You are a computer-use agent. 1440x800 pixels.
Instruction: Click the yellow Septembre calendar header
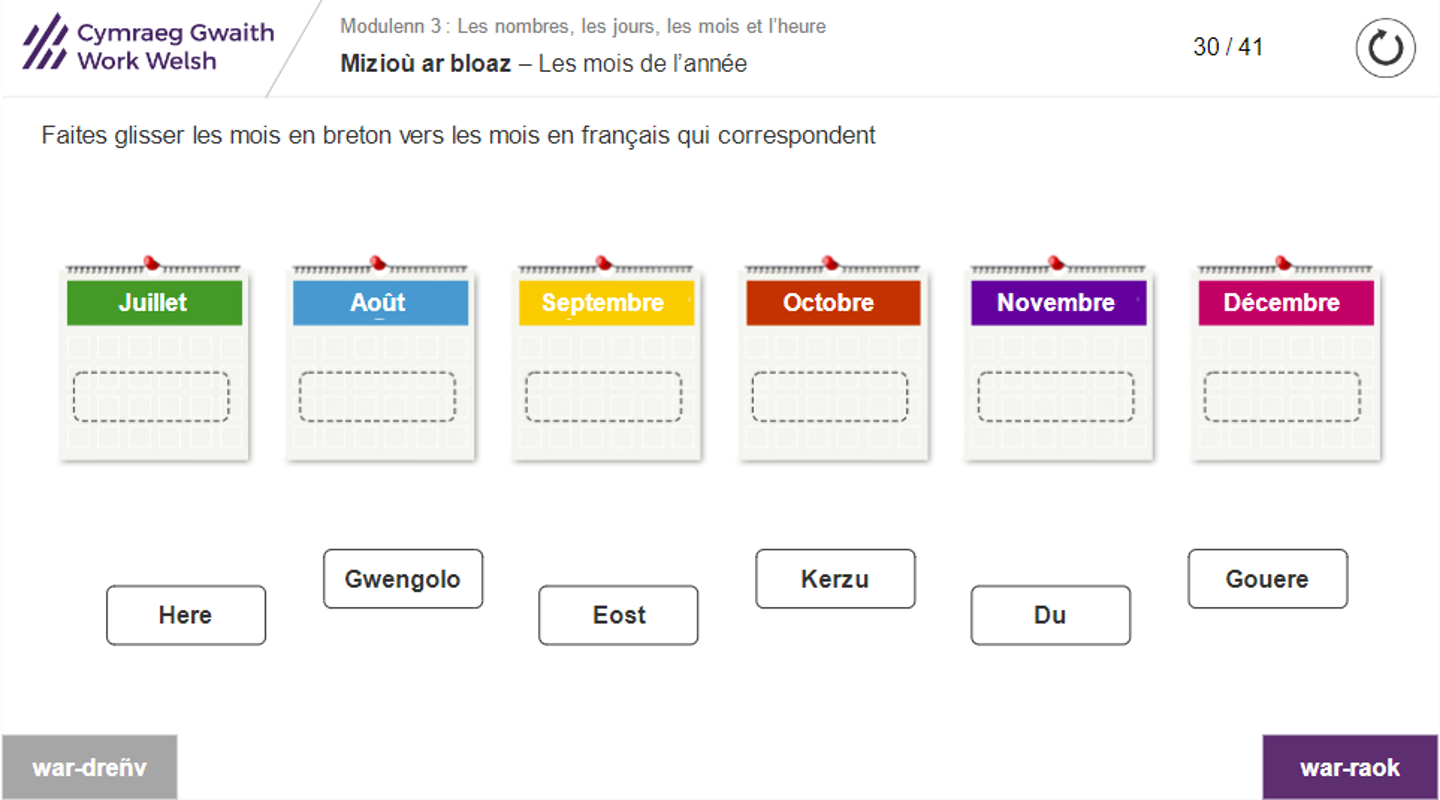coord(606,303)
